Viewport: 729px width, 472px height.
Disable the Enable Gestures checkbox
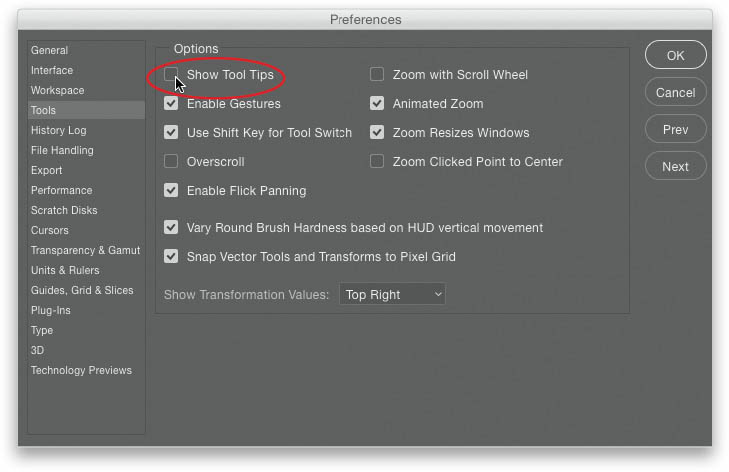tap(171, 104)
